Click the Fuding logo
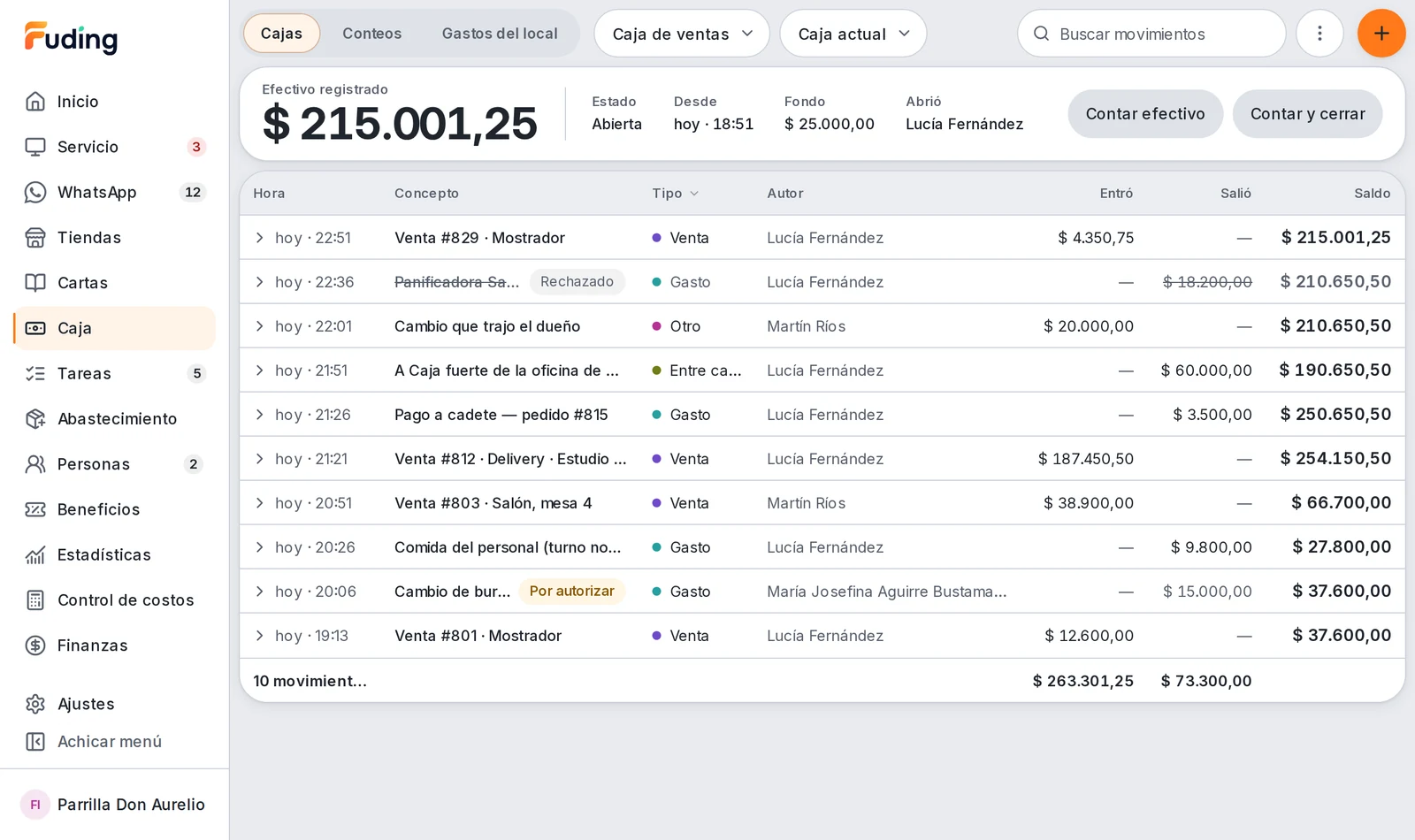This screenshot has height=840, width=1415. click(x=71, y=37)
